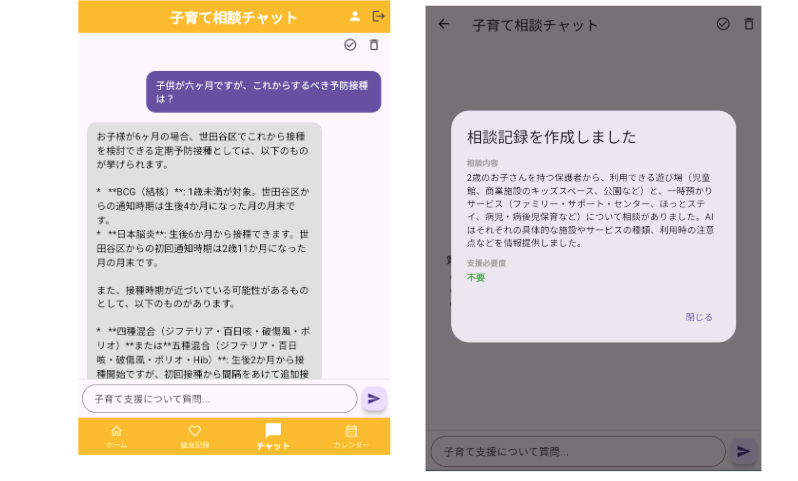Click the purple user message about vaccinations
This screenshot has height=481, width=798.
[x=263, y=92]
